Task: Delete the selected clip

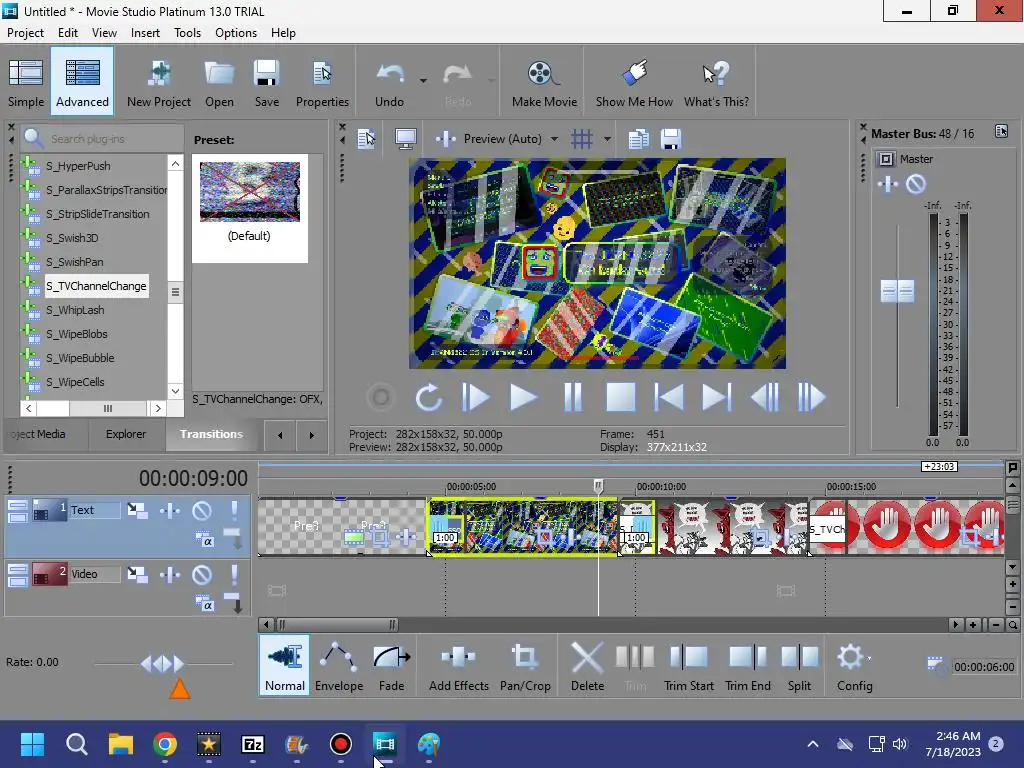Action: click(x=587, y=665)
